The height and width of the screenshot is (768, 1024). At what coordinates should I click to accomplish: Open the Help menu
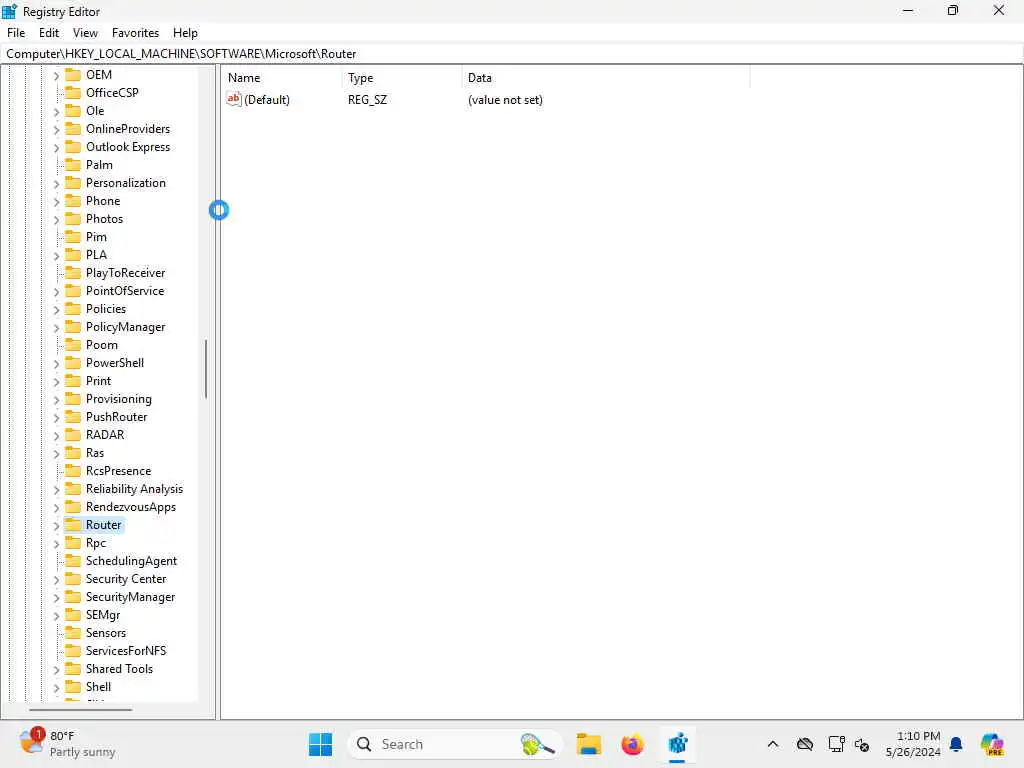point(185,33)
